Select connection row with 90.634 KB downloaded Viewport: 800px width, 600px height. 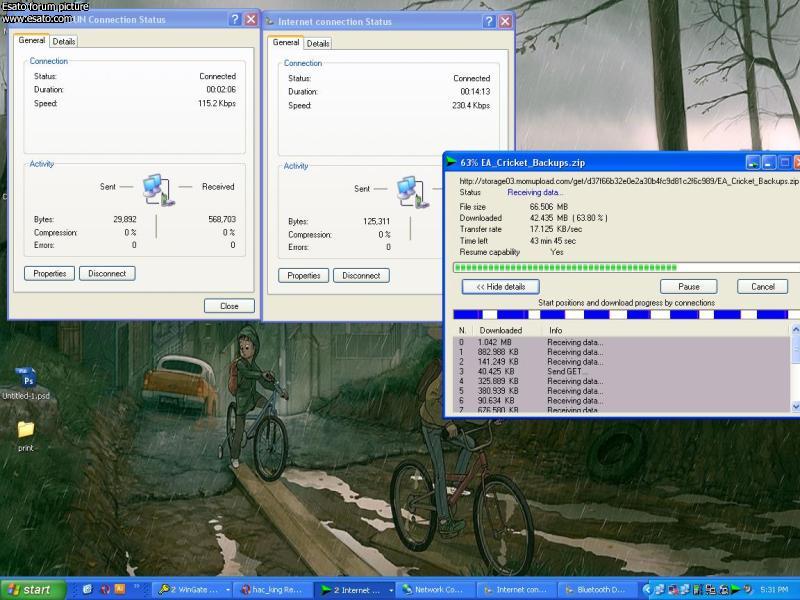pos(622,401)
